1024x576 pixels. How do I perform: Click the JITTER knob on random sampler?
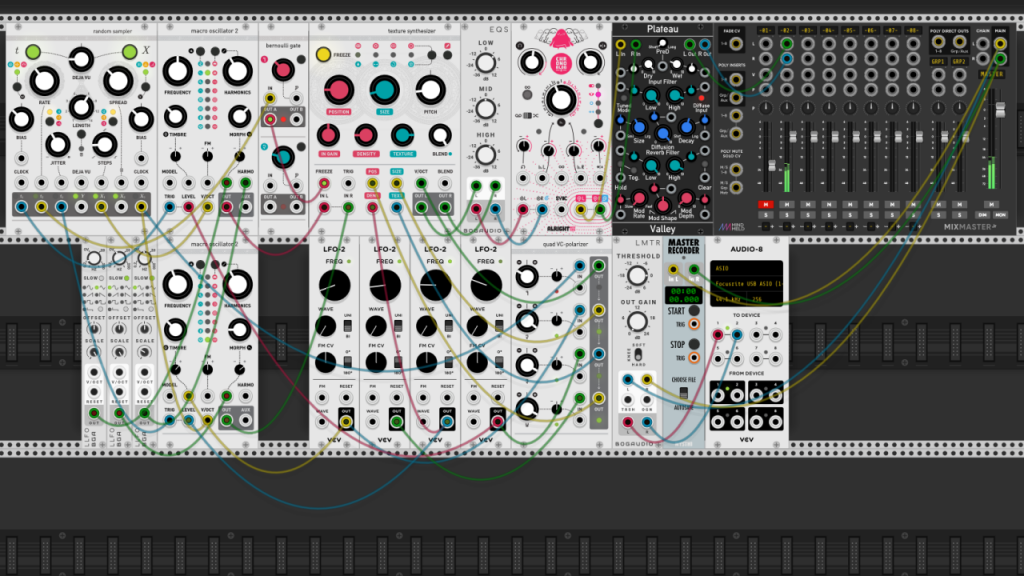(x=57, y=145)
